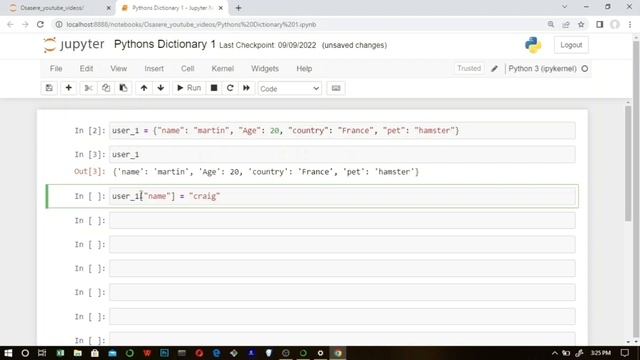Viewport: 640px width, 360px height.
Task: Open File Explorer from the taskbar
Action: tap(78, 353)
